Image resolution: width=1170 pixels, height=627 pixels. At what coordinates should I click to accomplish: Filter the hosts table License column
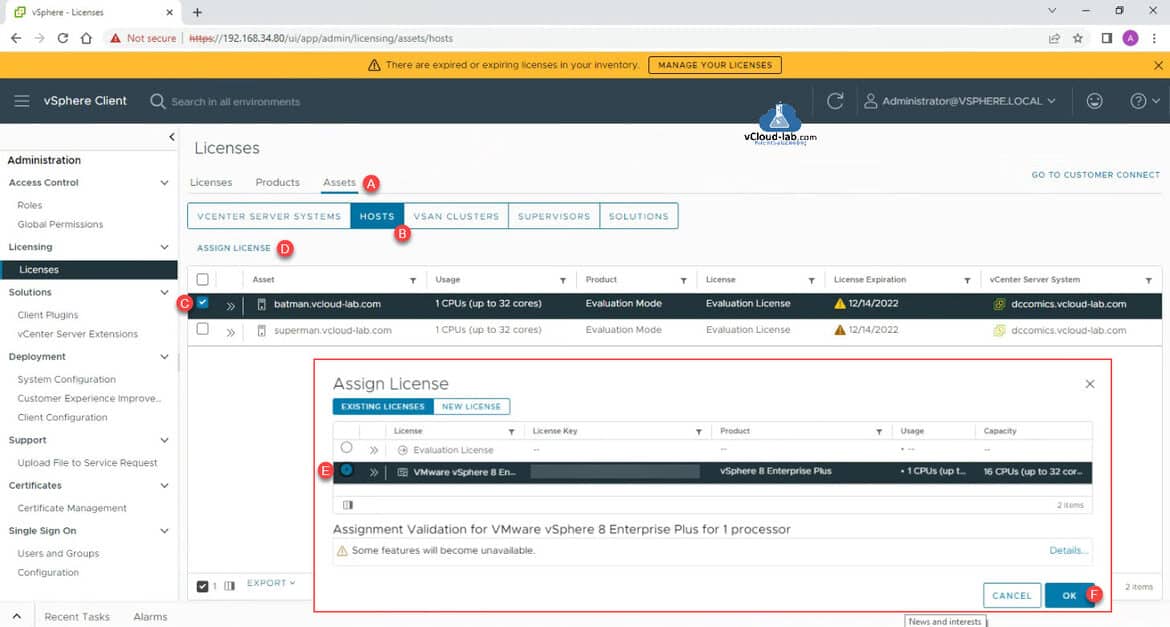tap(811, 281)
